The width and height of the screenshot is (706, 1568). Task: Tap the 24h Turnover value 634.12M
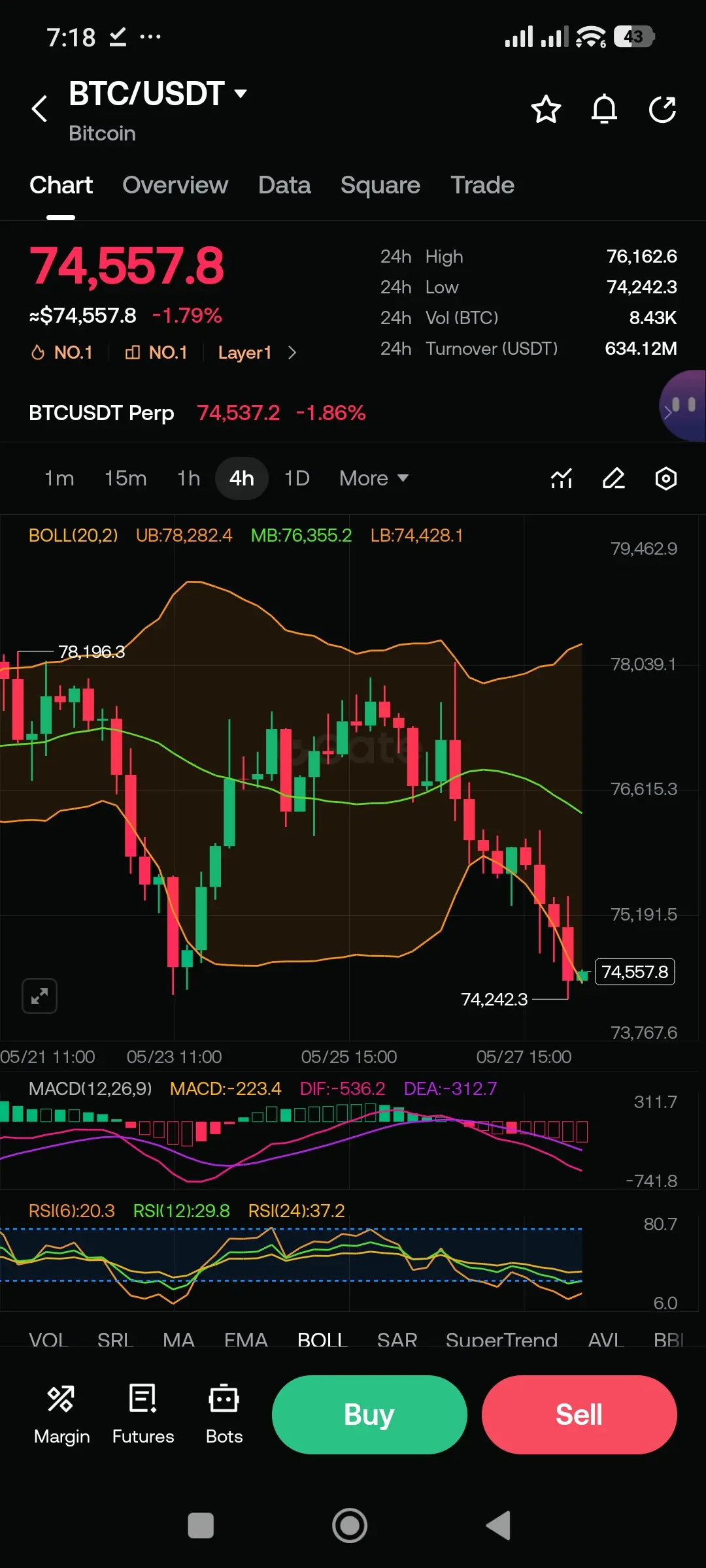click(x=641, y=348)
